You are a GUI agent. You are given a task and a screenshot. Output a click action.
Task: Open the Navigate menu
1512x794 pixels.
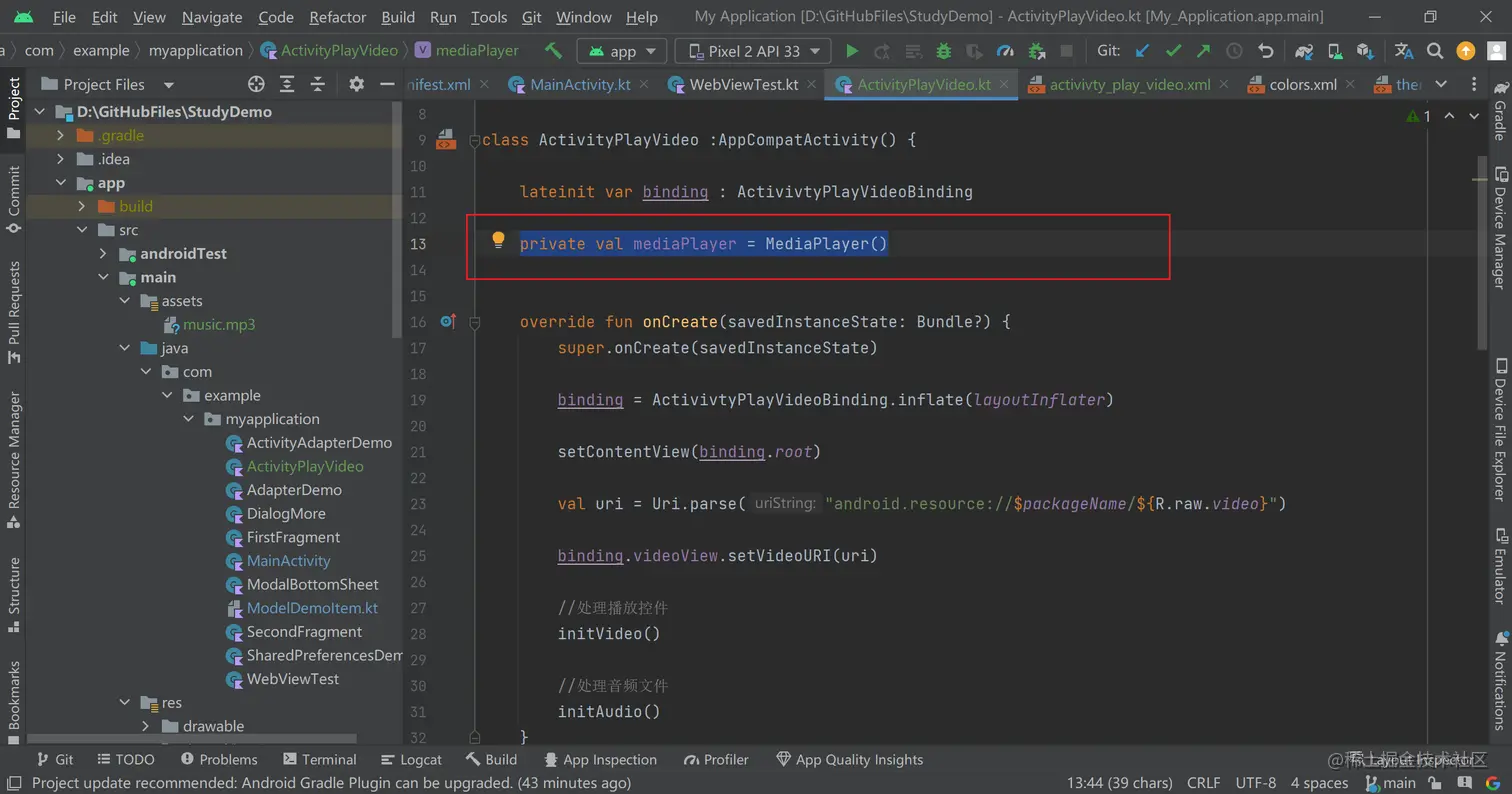[x=212, y=17]
